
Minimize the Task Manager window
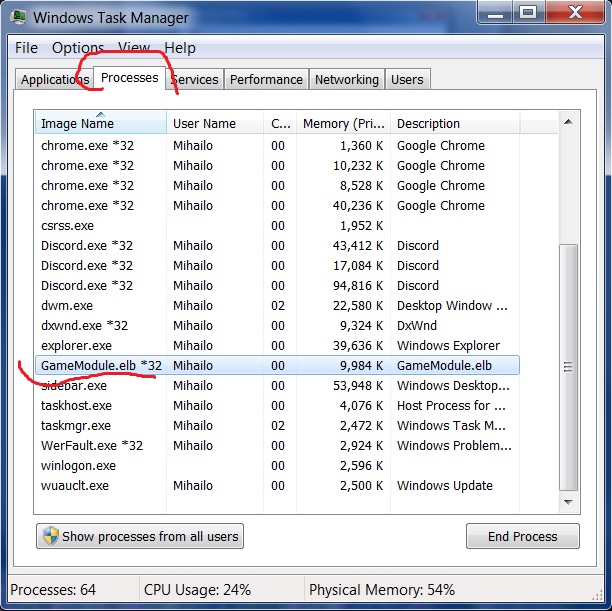pos(495,12)
